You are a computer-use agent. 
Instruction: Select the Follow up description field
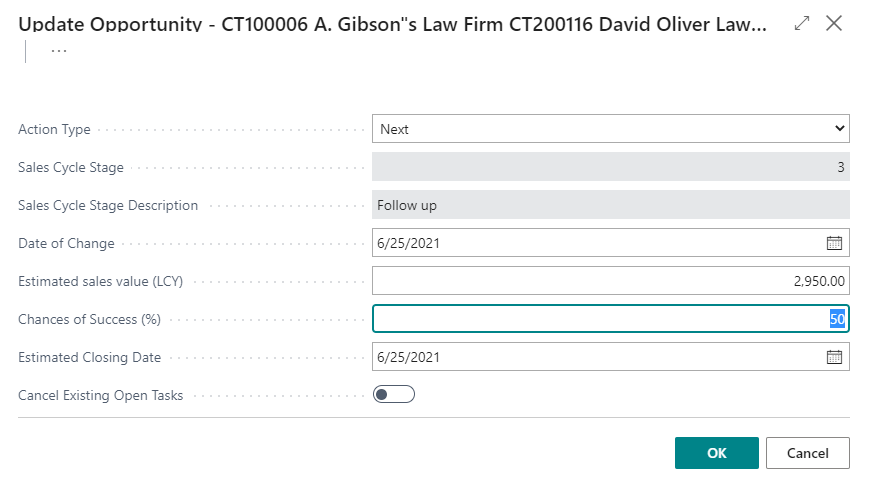pos(611,205)
